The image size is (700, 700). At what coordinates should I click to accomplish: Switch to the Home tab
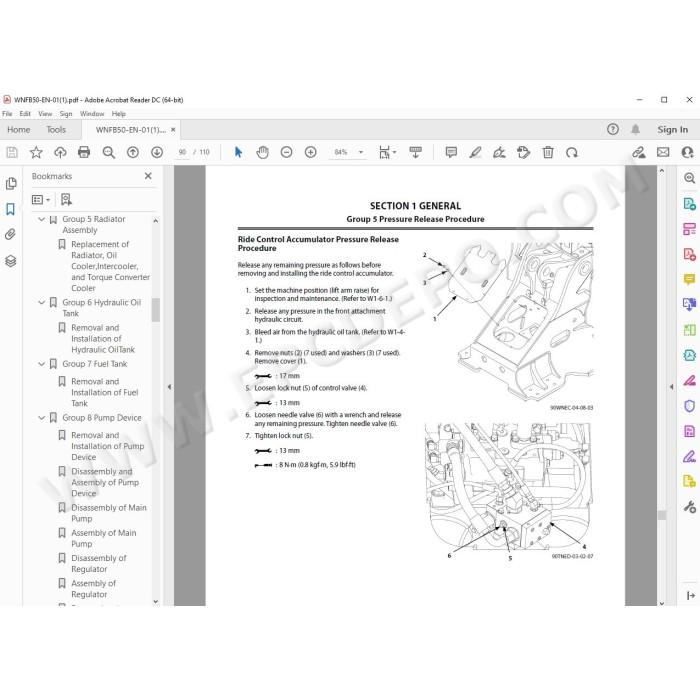[x=19, y=130]
